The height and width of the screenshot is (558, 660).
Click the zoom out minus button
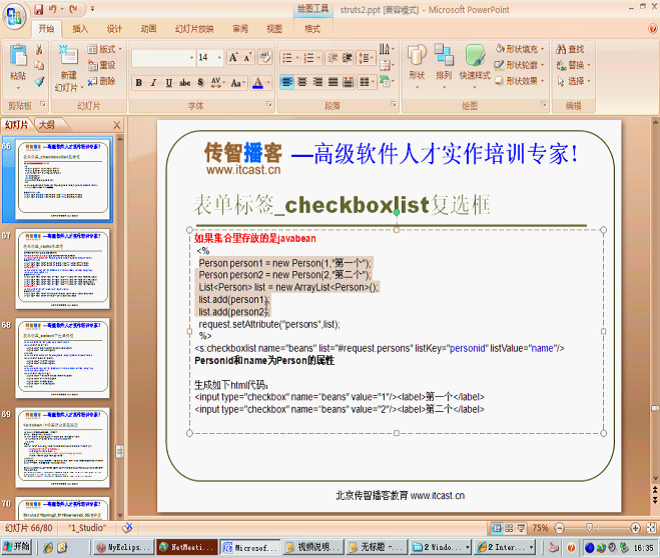(x=559, y=528)
